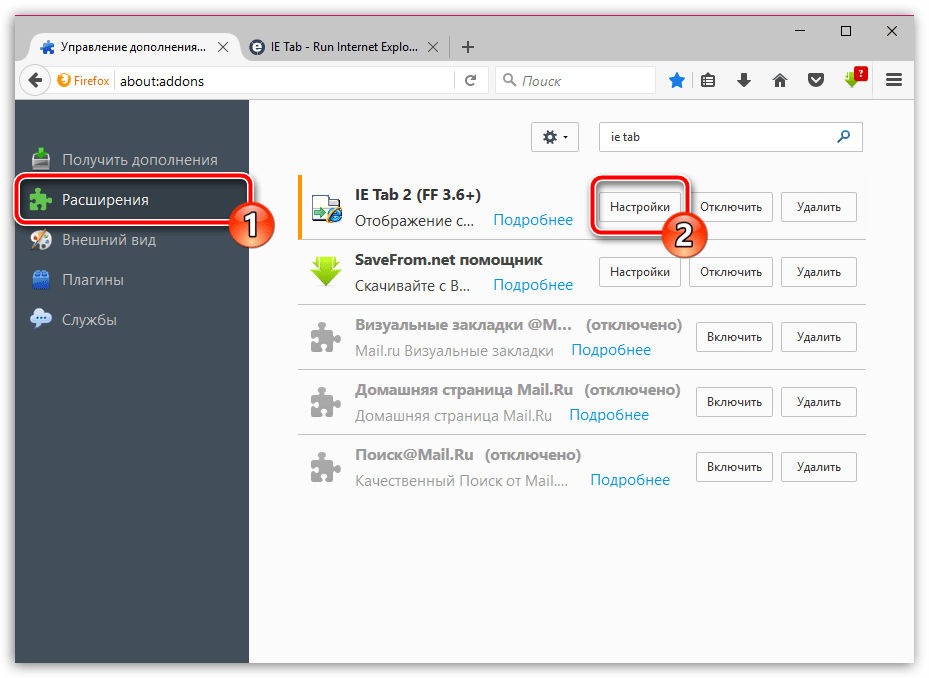
Task: Open the gear tools dropdown for add-ons
Action: pos(555,137)
